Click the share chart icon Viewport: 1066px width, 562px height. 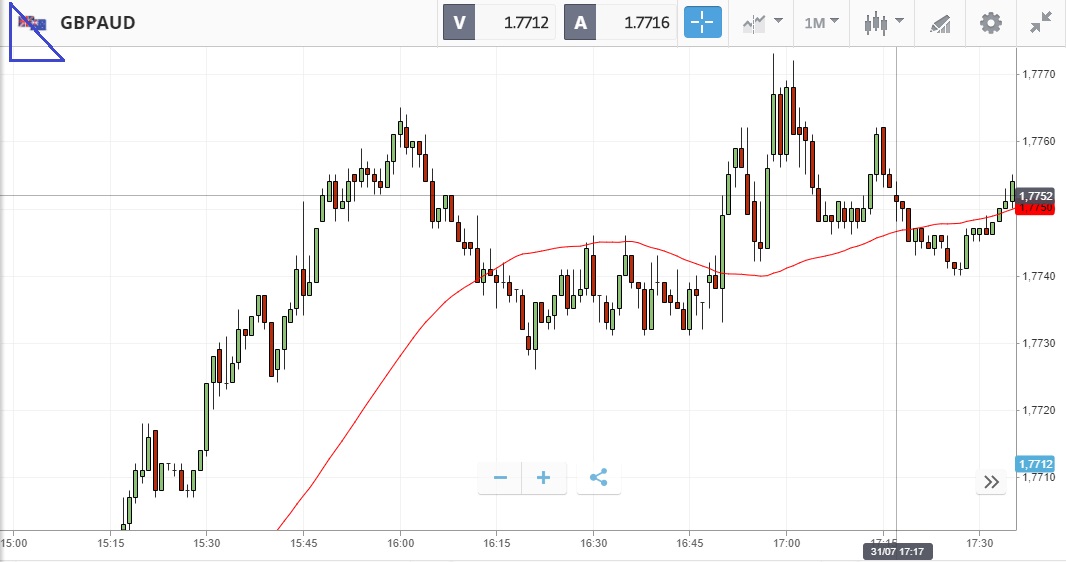click(598, 478)
